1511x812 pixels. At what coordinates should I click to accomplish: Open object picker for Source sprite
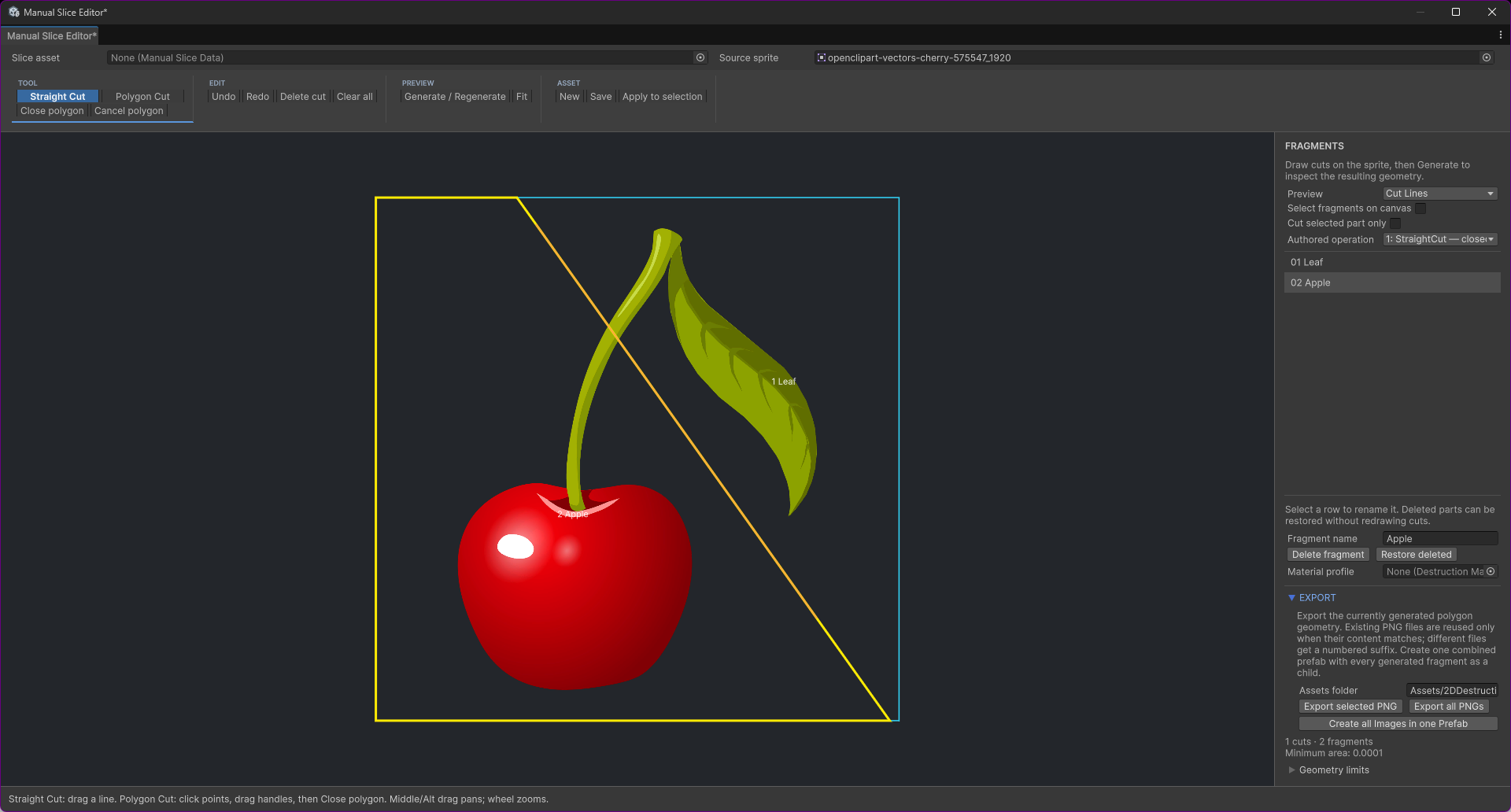[1487, 57]
